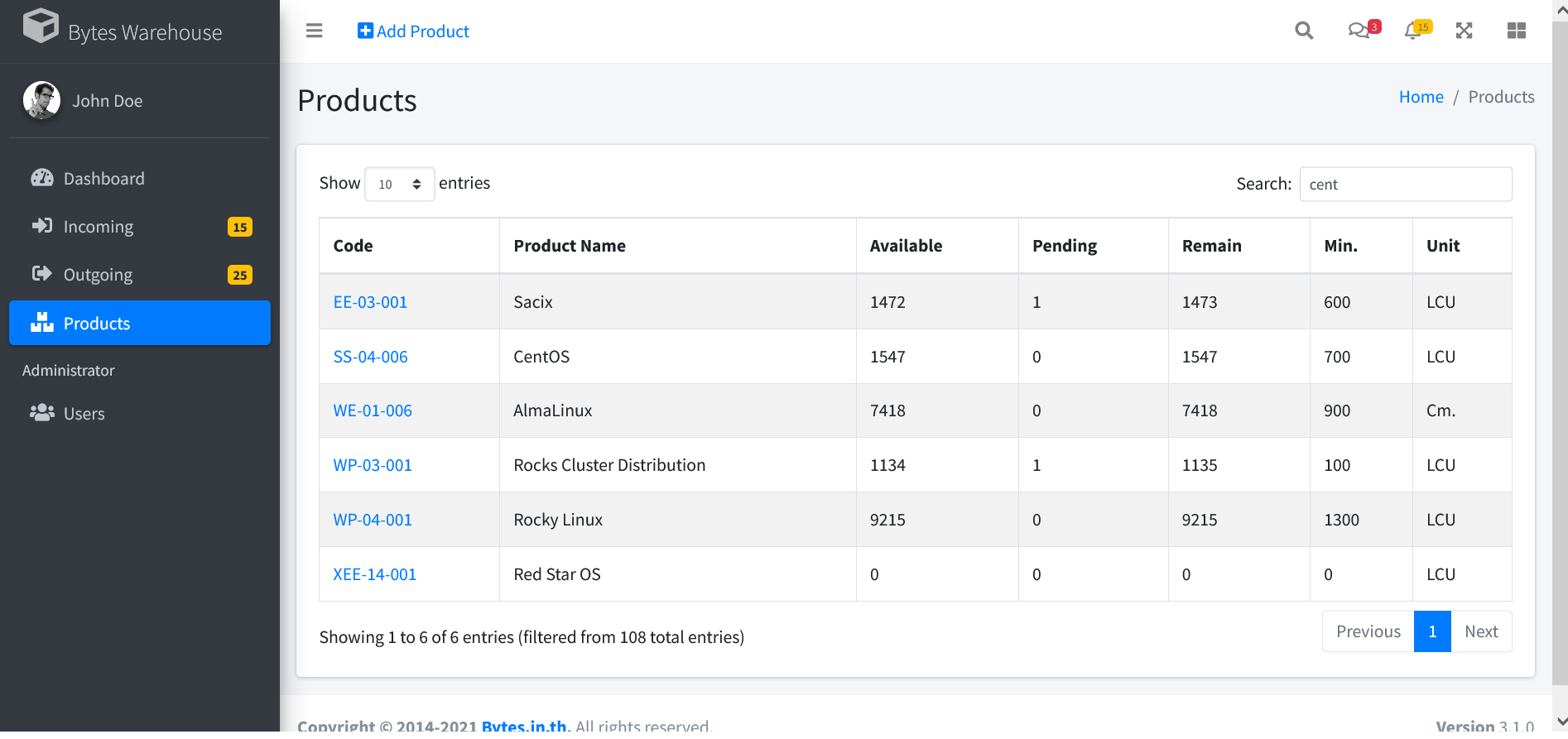This screenshot has width=1568, height=739.
Task: Open the grid control sidebar icon
Action: [1517, 31]
